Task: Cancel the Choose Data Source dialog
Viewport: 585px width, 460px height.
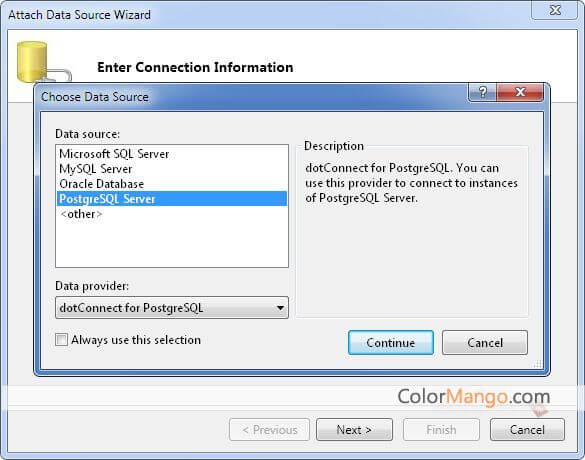Action: pyautogui.click(x=485, y=342)
